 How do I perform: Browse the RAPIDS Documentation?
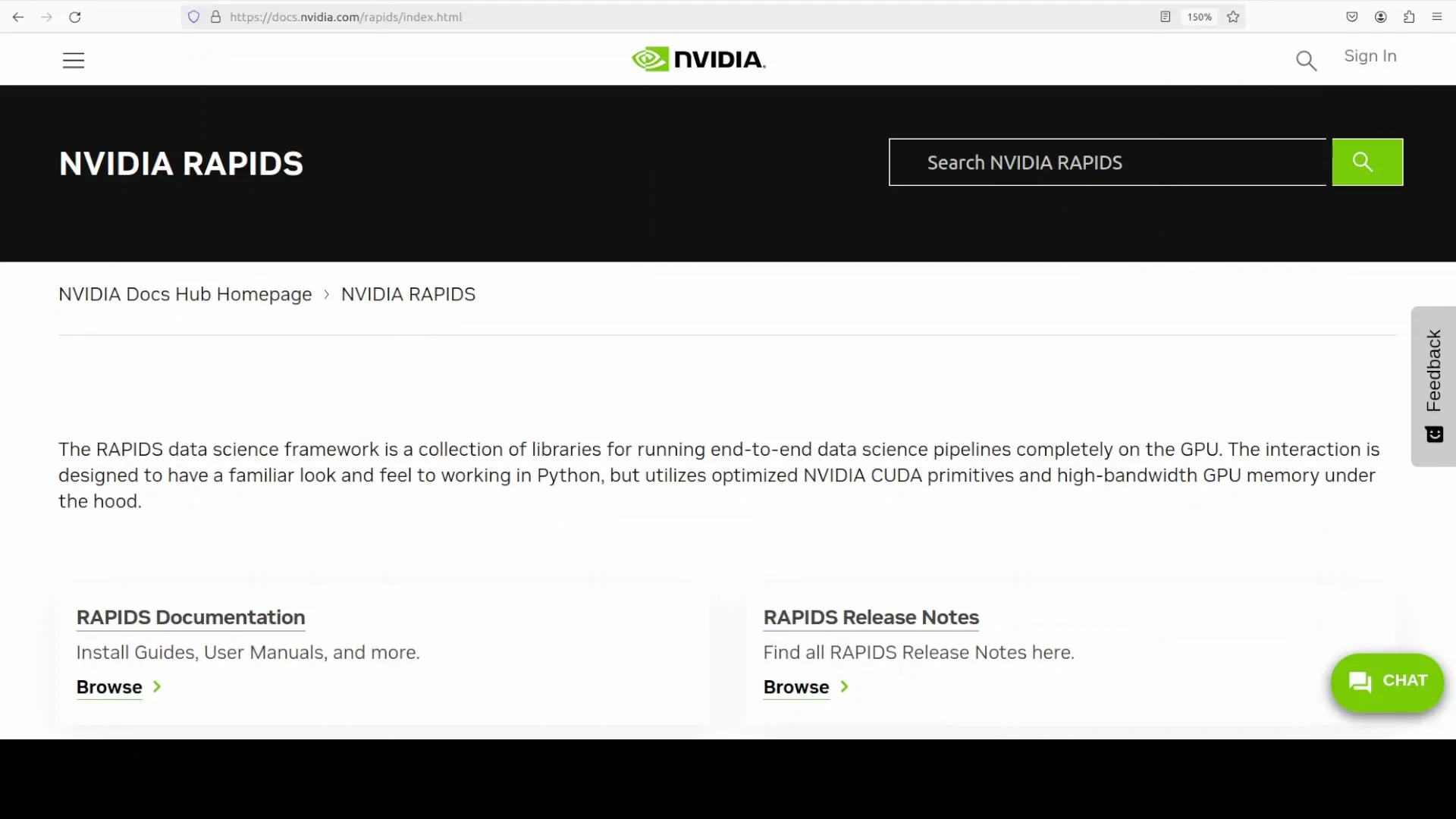point(110,687)
